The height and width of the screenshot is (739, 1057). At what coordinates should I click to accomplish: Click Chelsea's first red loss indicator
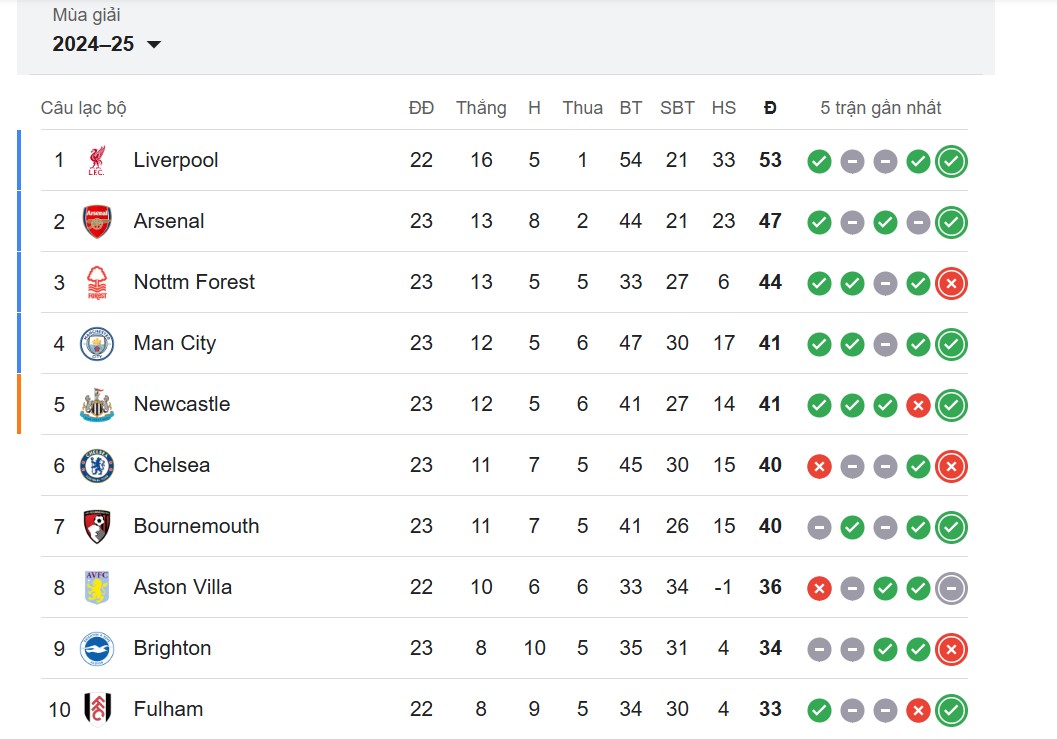tap(818, 465)
